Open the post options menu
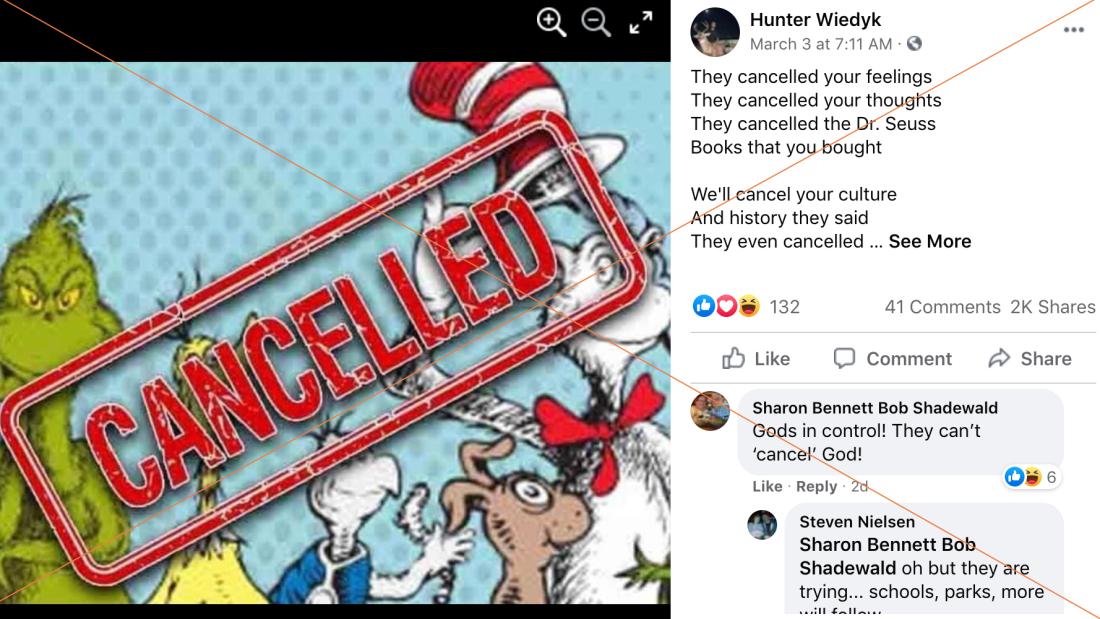1100x619 pixels. pyautogui.click(x=1074, y=29)
